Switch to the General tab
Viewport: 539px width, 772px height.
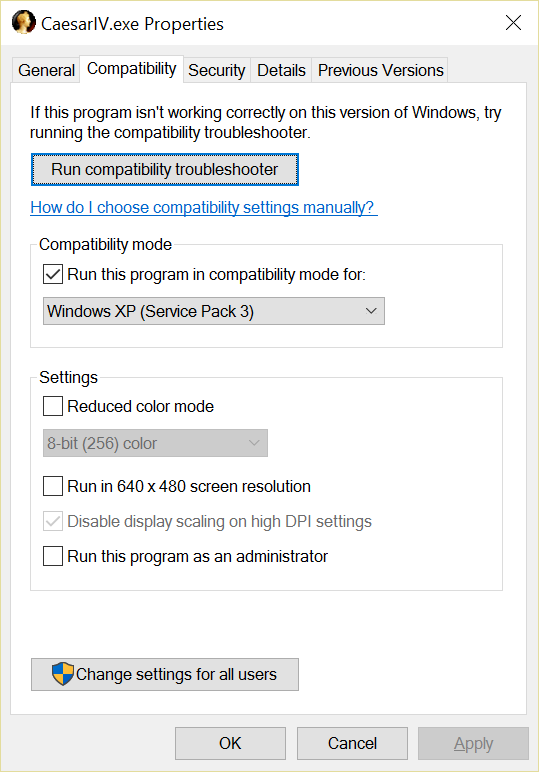click(x=46, y=70)
